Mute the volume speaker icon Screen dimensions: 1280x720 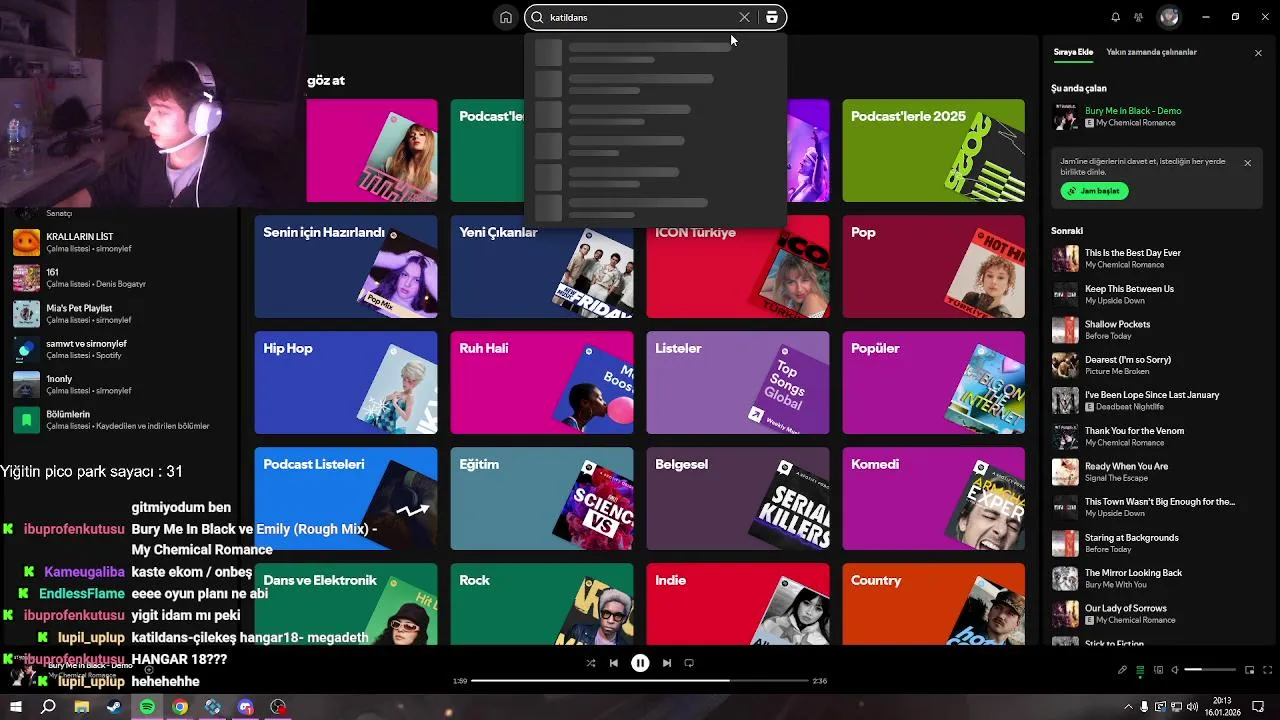(1175, 670)
